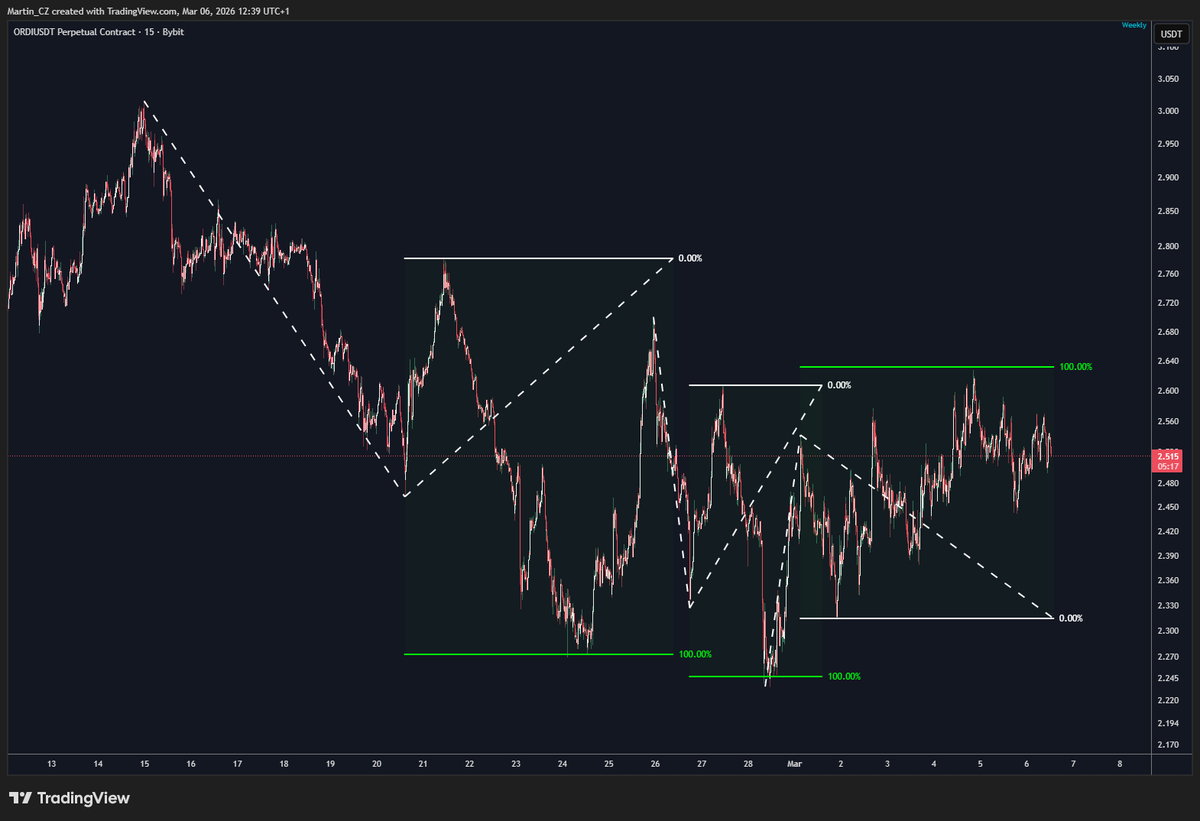Click the 2.360 price axis label
This screenshot has height=821, width=1200.
pyautogui.click(x=1168, y=581)
